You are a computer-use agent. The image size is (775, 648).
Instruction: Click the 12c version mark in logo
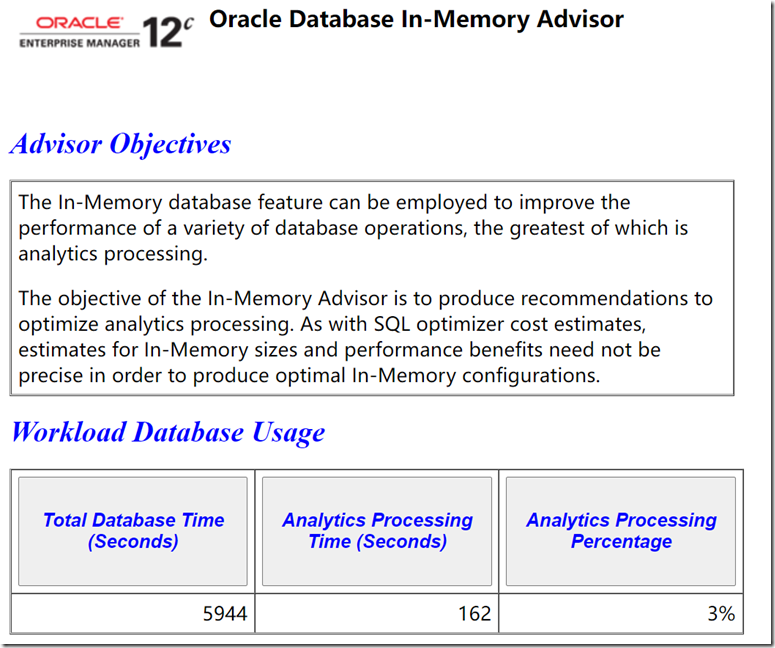point(167,32)
